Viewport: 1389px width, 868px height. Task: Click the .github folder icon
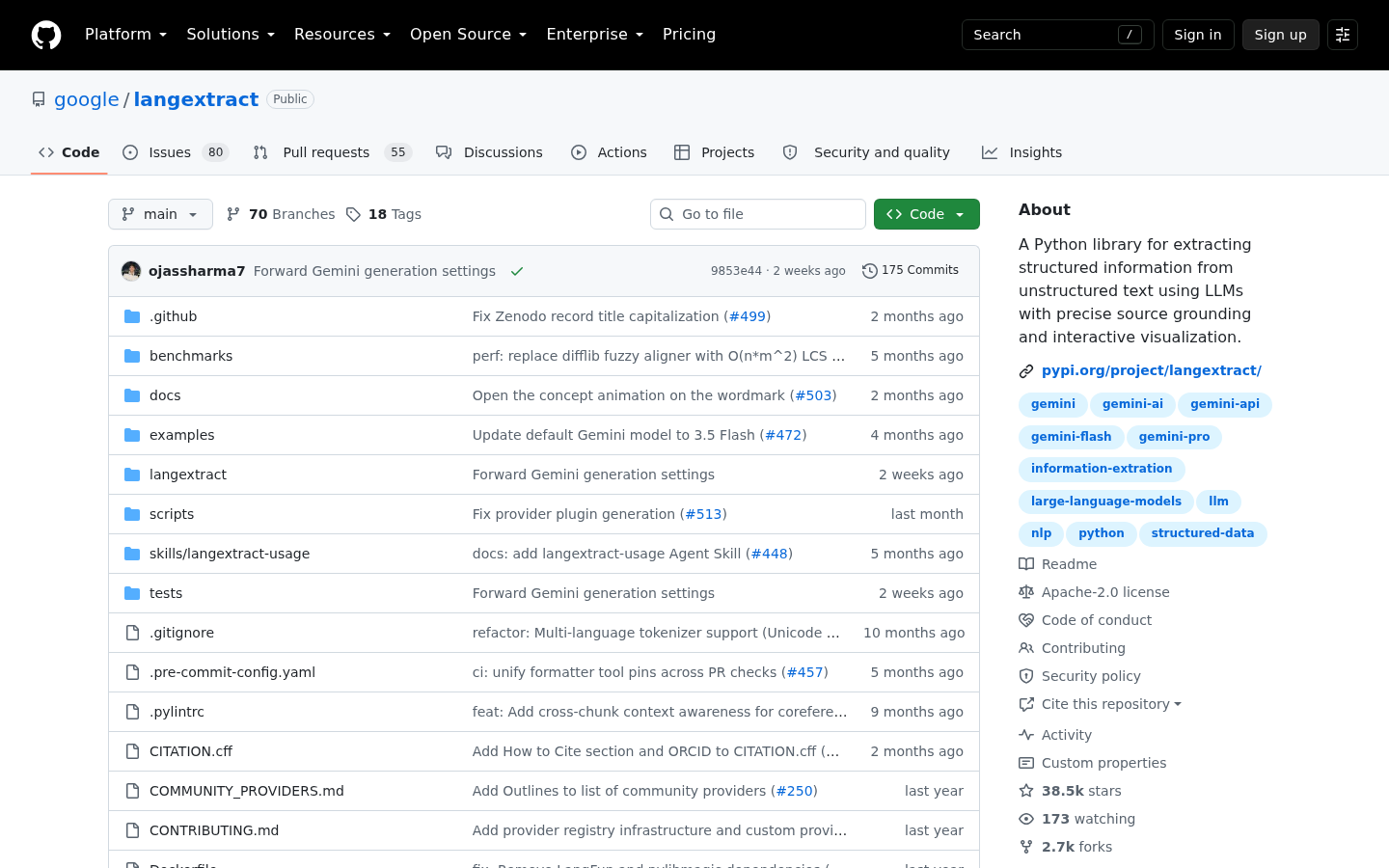click(132, 316)
